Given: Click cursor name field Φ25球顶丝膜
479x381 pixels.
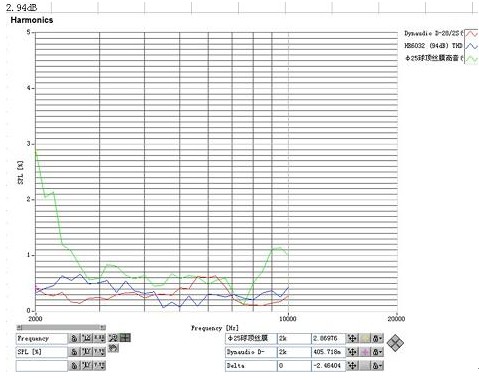Looking at the screenshot, I should click(251, 338).
